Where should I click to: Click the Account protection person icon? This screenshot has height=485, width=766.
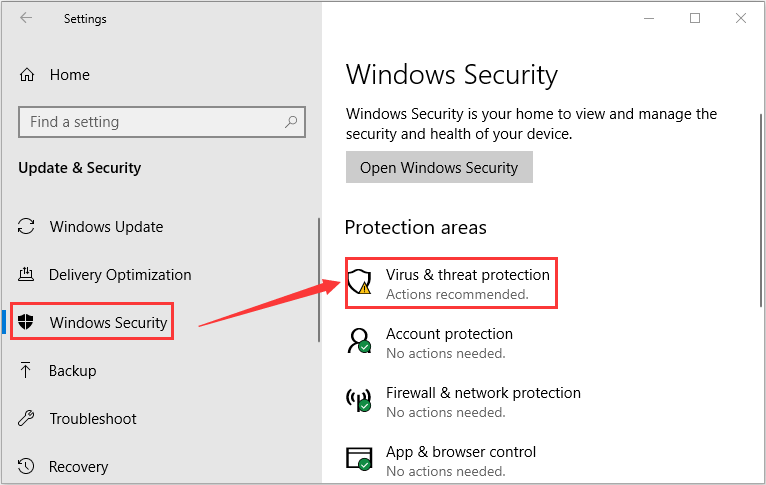tap(360, 341)
